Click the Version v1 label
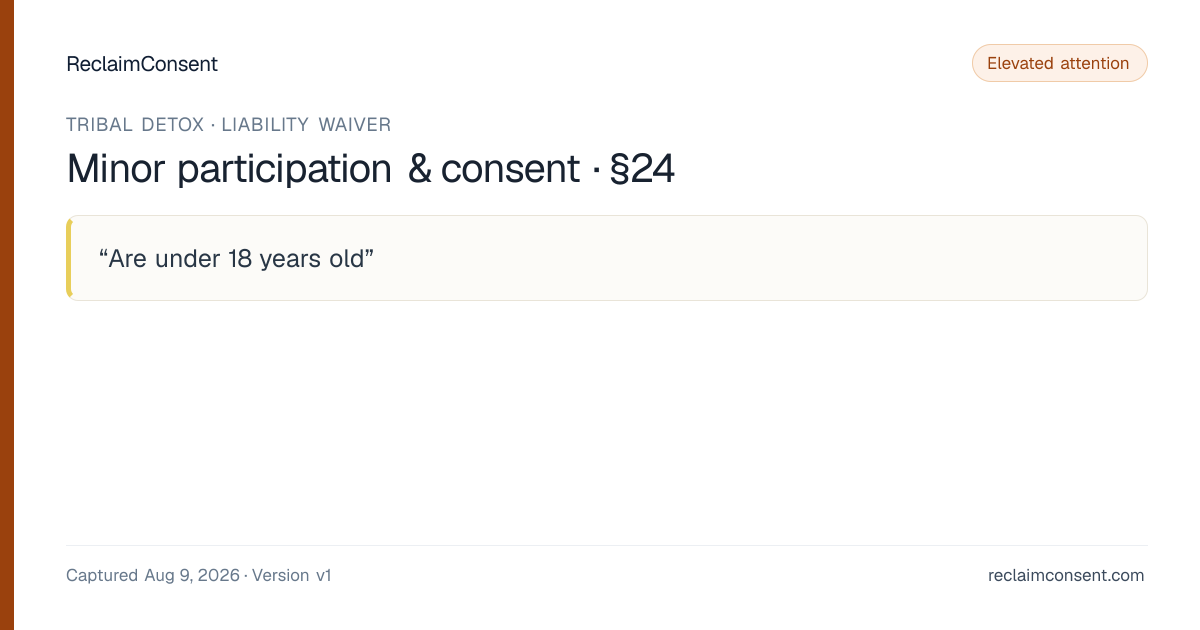The image size is (1200, 630). click(292, 575)
